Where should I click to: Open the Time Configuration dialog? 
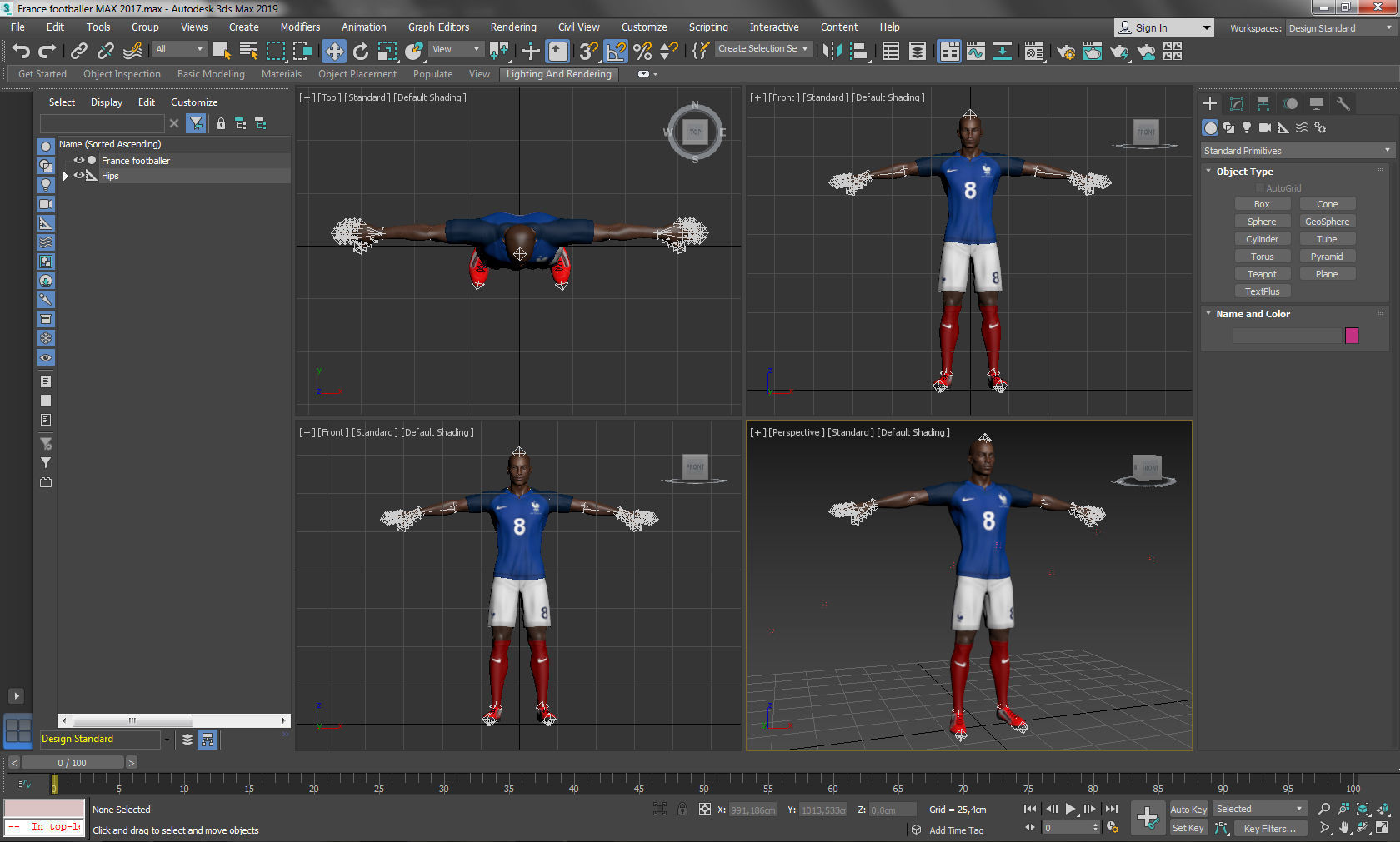coord(1112,827)
